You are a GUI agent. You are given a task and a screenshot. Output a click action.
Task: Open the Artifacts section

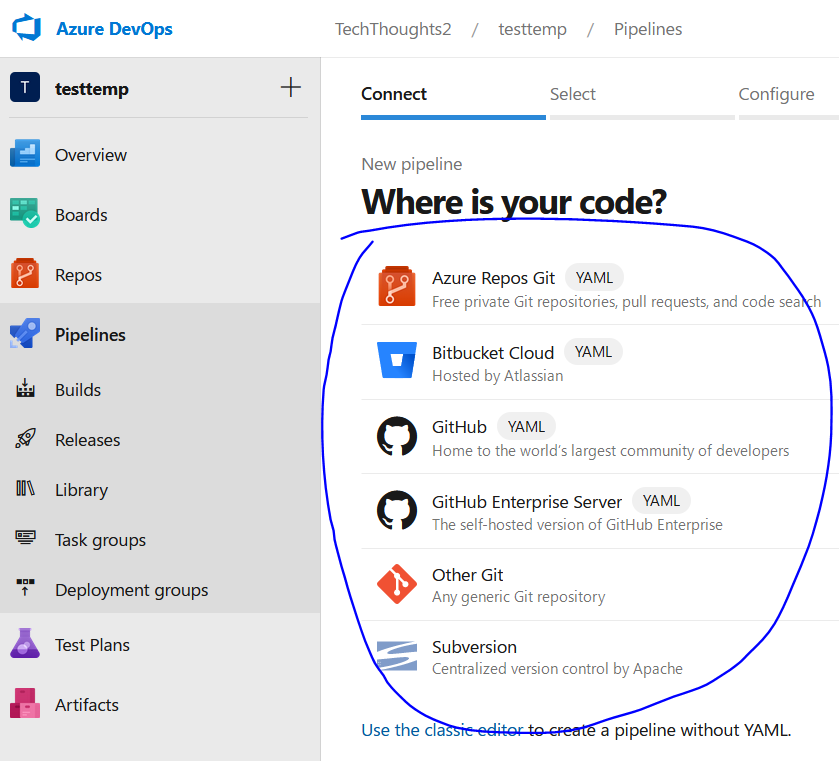[87, 705]
